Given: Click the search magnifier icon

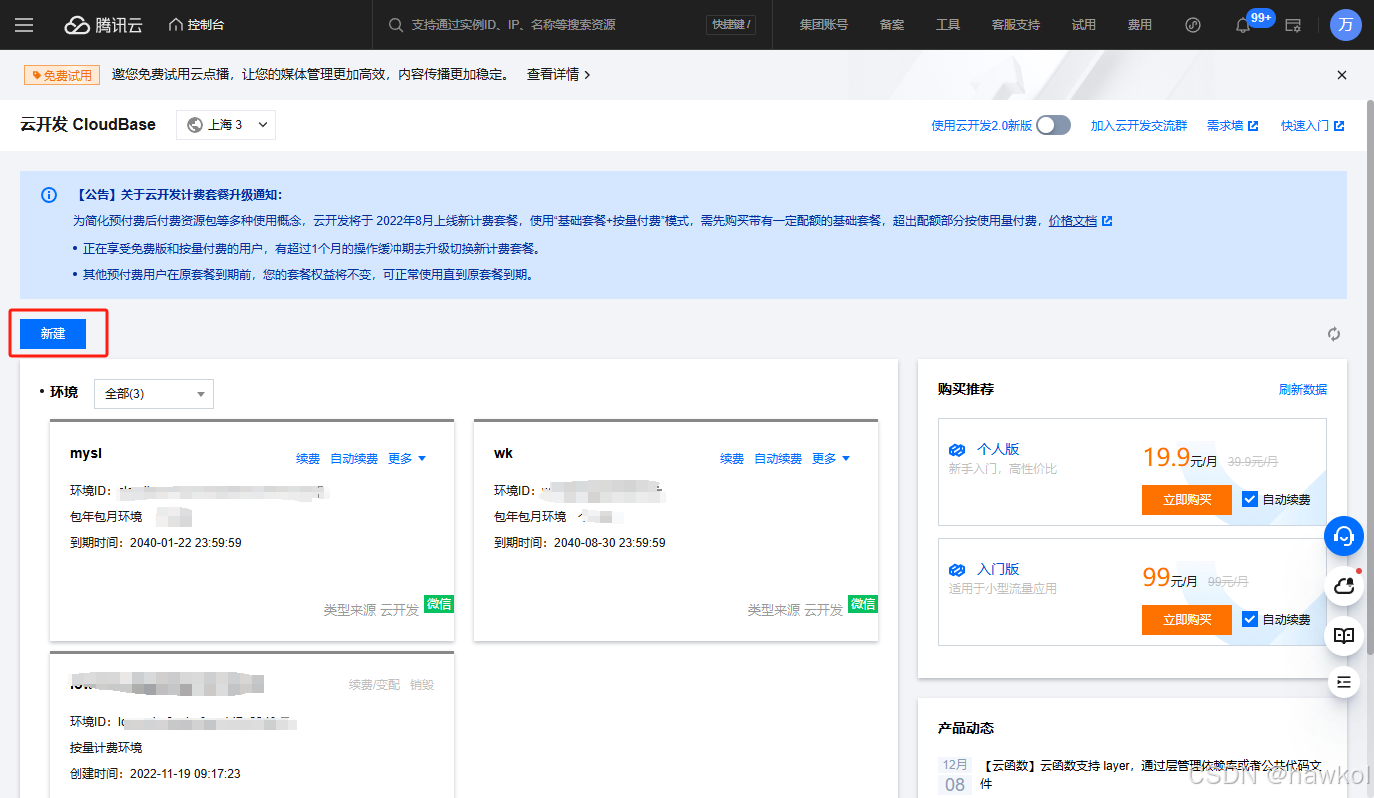Looking at the screenshot, I should tap(395, 25).
